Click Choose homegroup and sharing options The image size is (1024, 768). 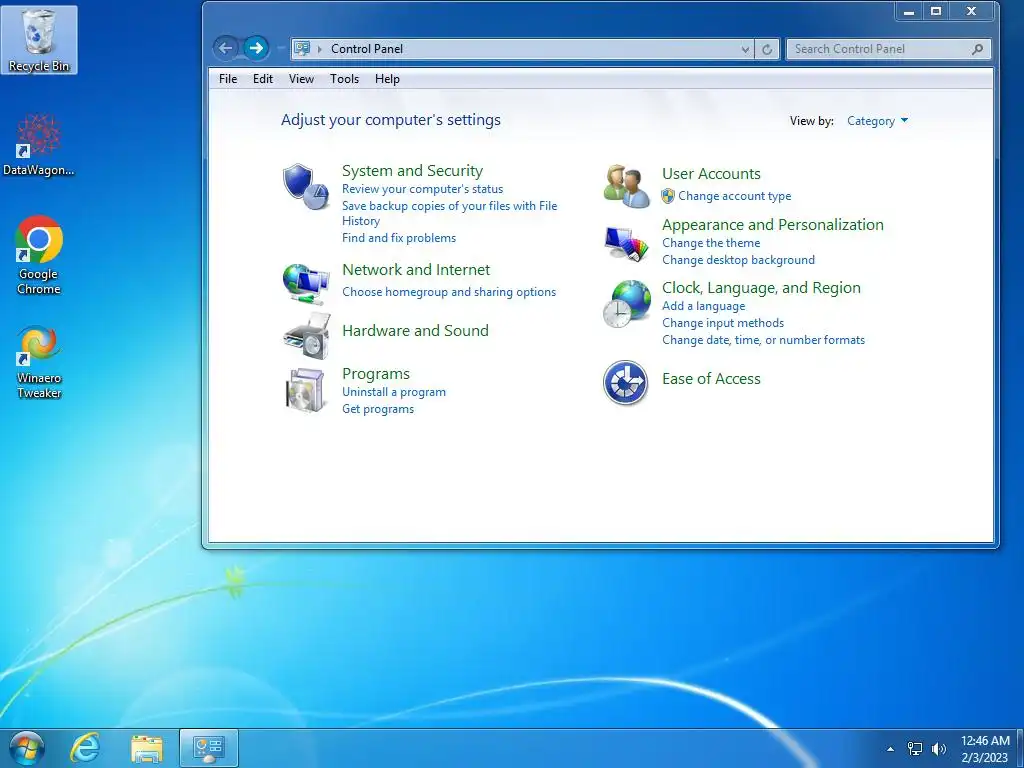449,292
